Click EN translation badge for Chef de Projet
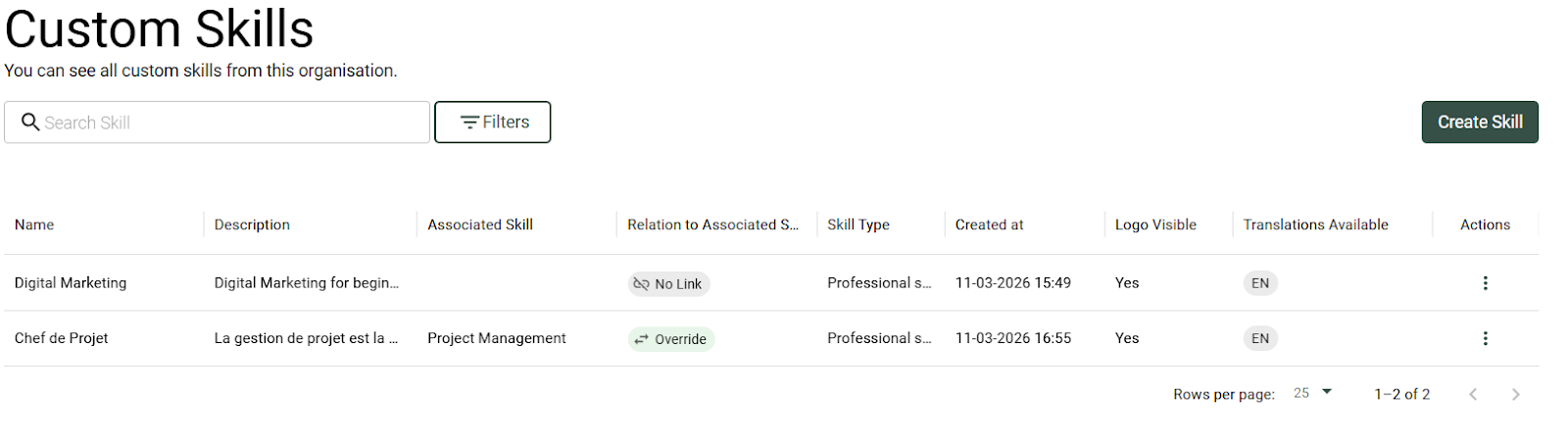 [x=1259, y=338]
